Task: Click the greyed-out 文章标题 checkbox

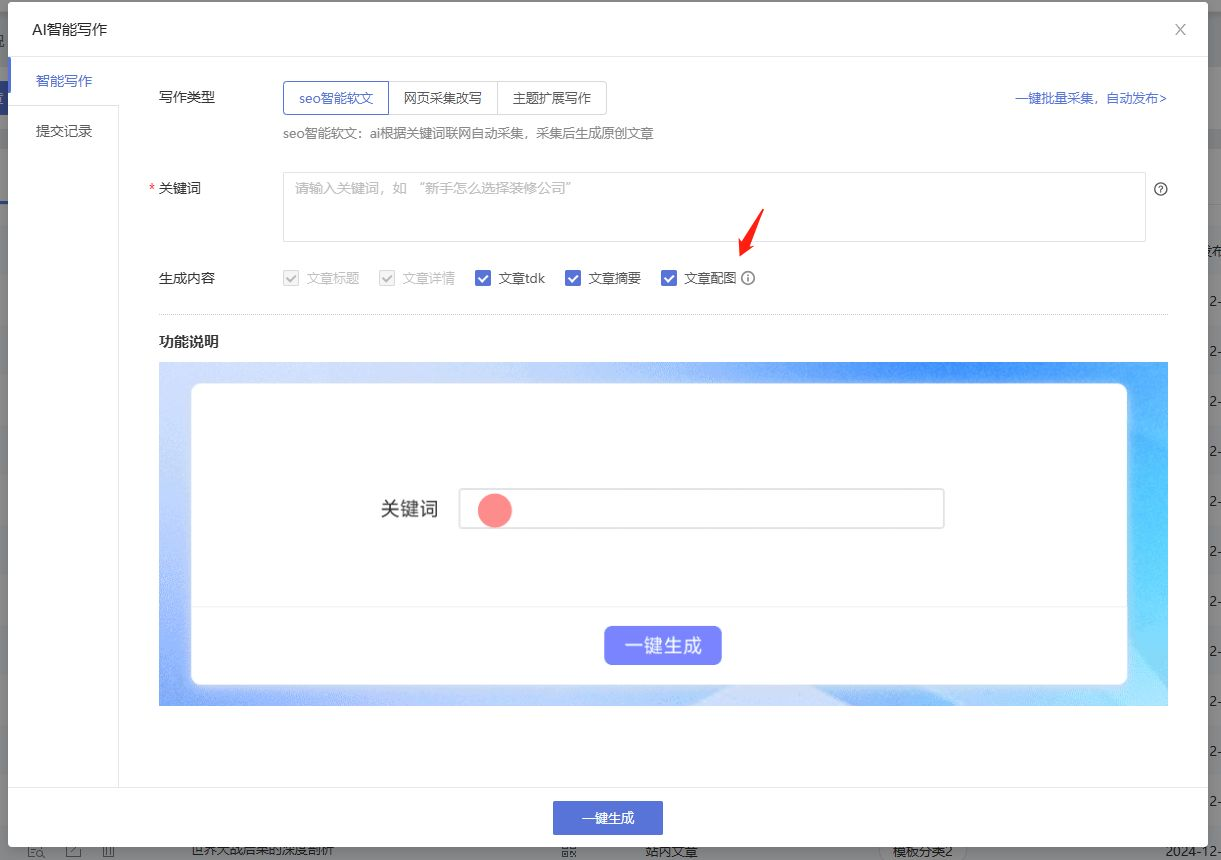Action: 291,278
